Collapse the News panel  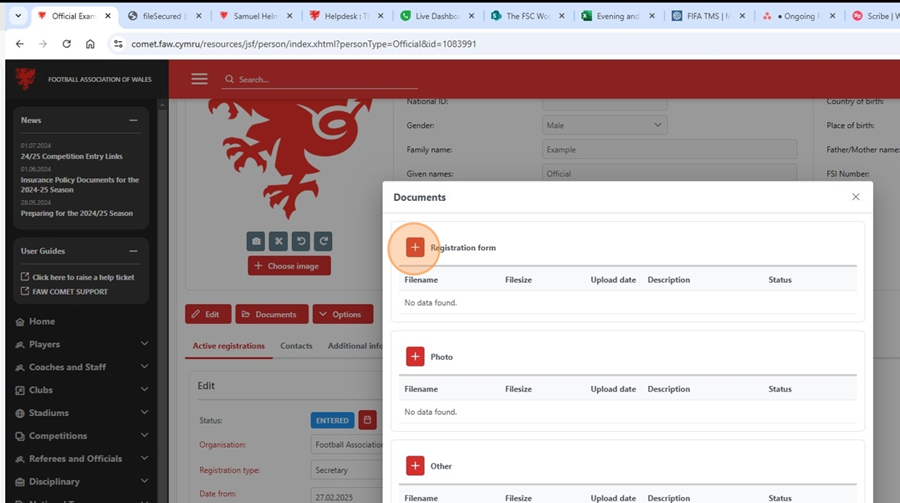[133, 120]
